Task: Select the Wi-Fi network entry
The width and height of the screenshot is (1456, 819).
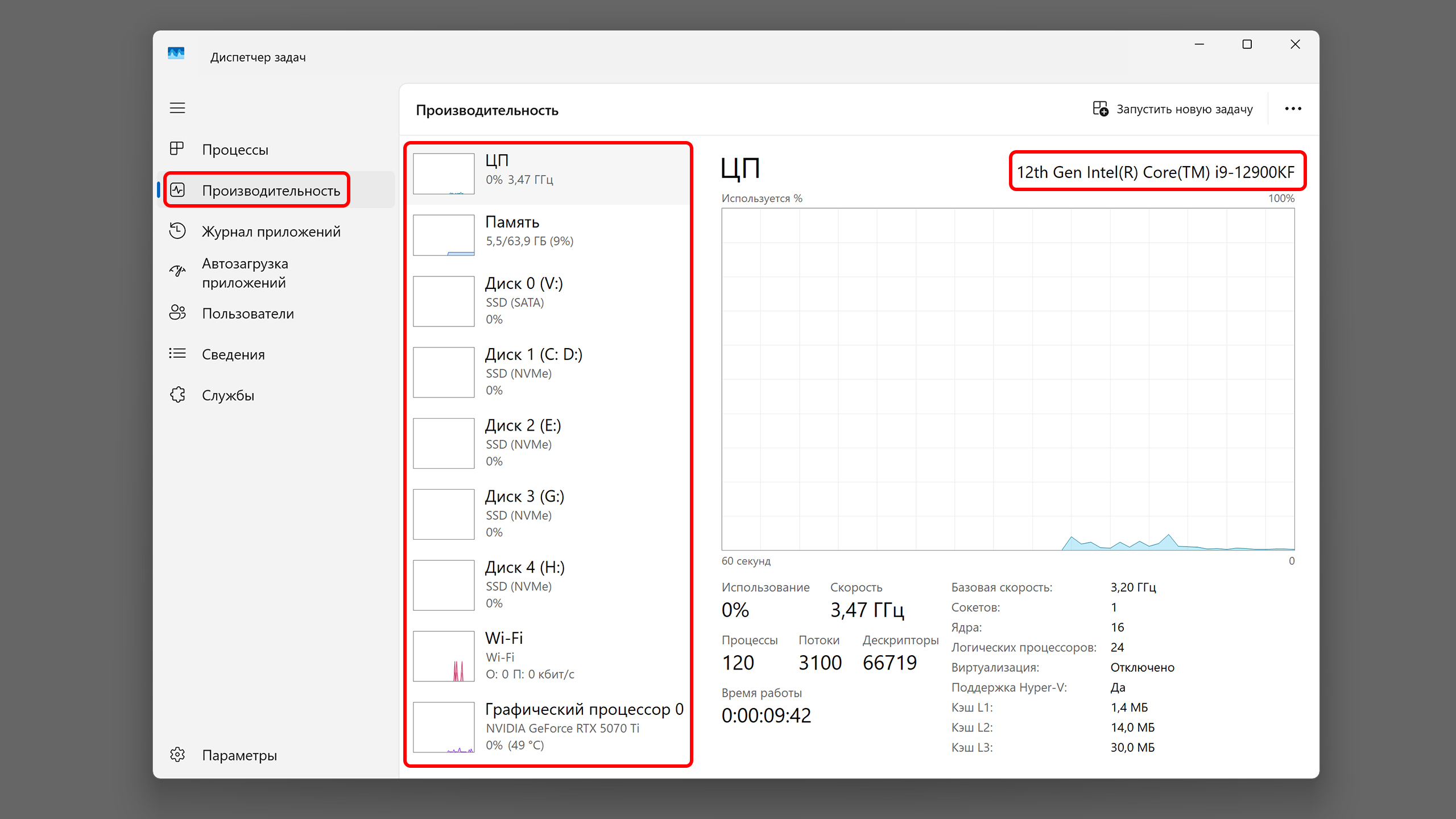Action: 548,657
